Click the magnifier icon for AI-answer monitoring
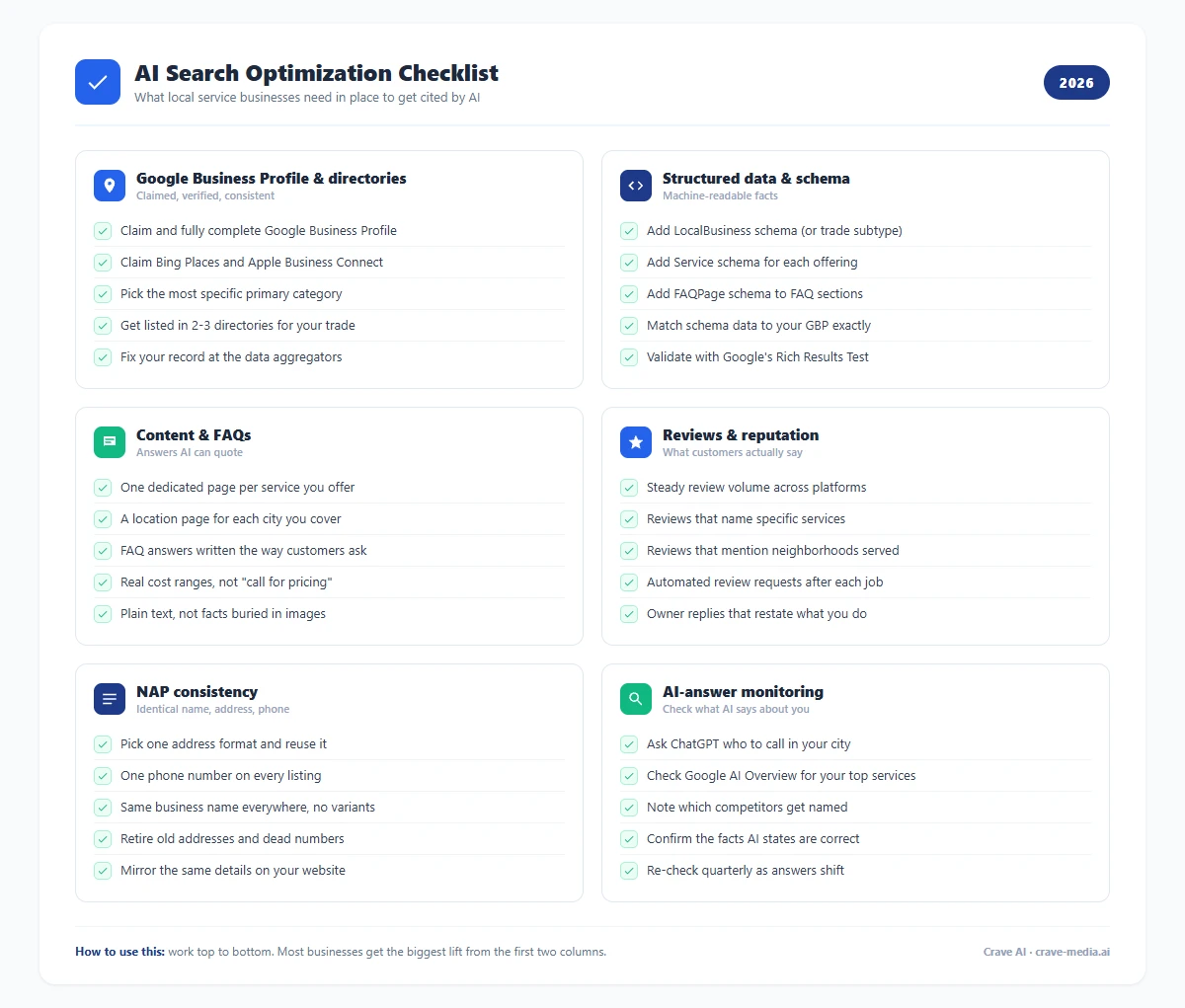 click(x=636, y=699)
